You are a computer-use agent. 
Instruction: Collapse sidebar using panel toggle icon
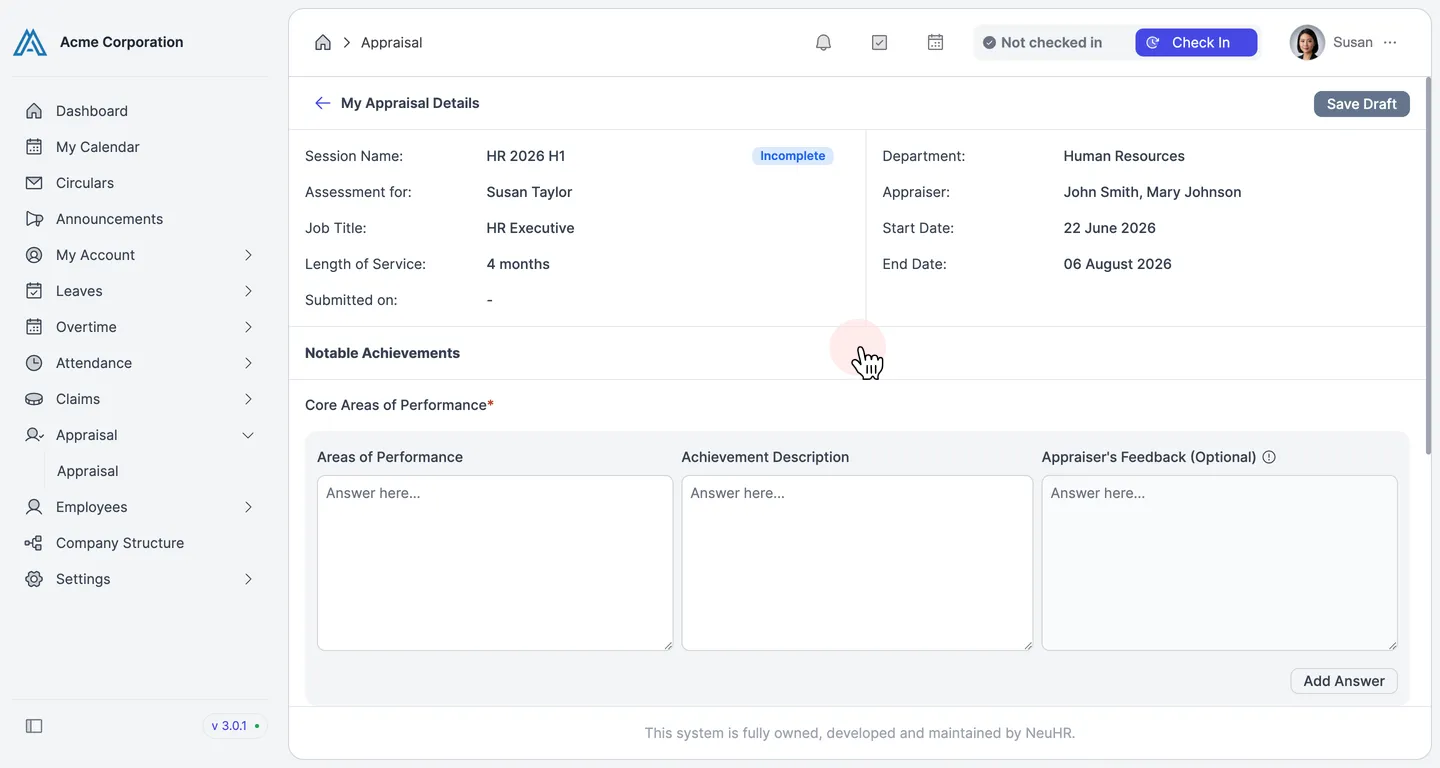point(34,726)
